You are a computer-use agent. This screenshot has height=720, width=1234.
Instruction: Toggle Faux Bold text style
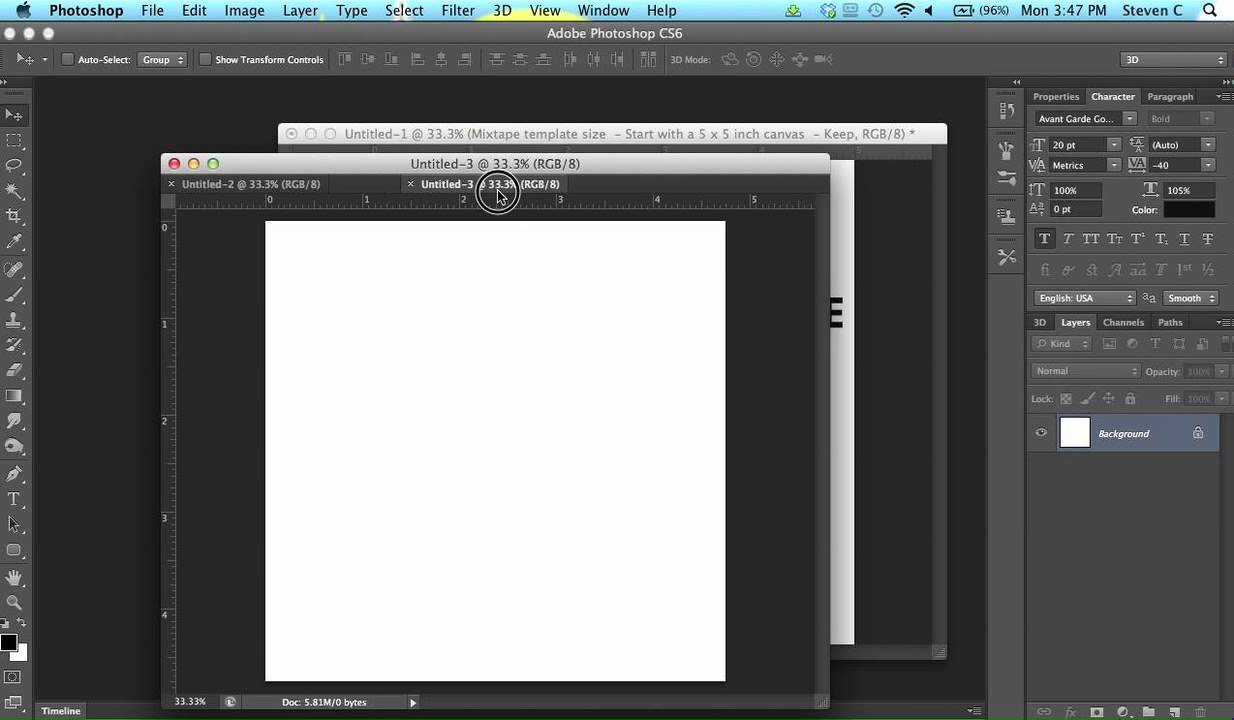pos(1045,239)
